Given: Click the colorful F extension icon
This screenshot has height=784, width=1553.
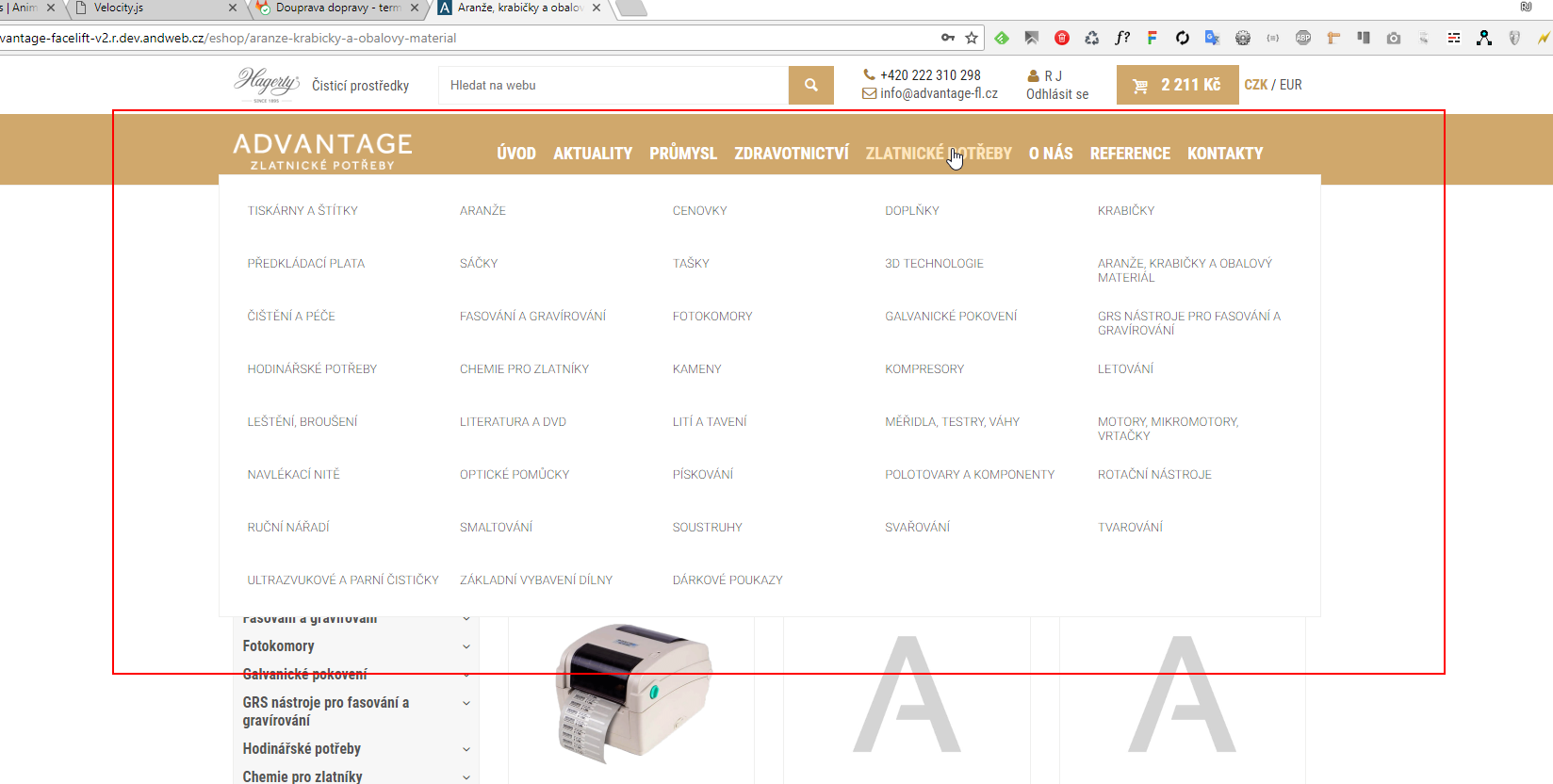Looking at the screenshot, I should click(1152, 38).
